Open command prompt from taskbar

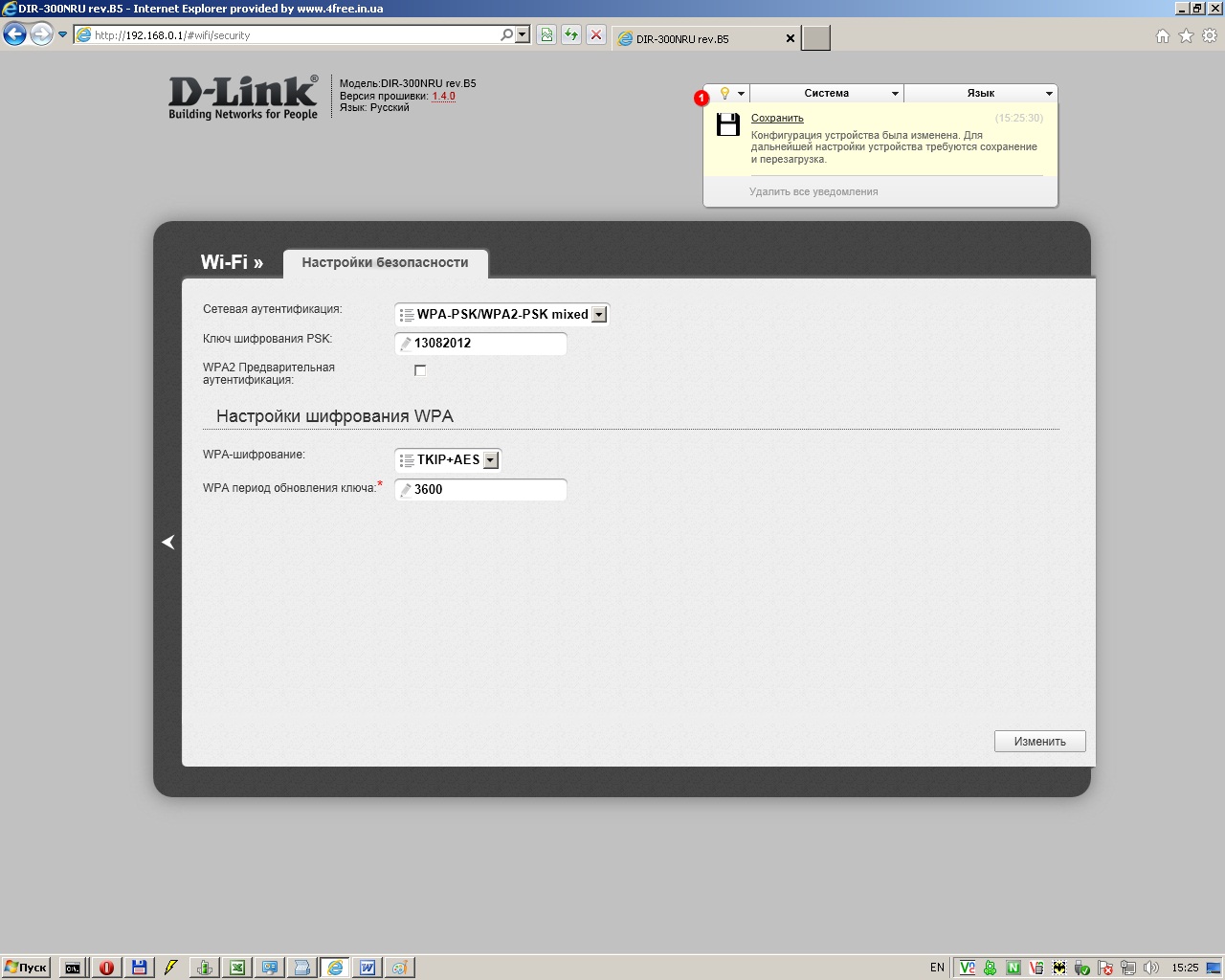click(73, 968)
